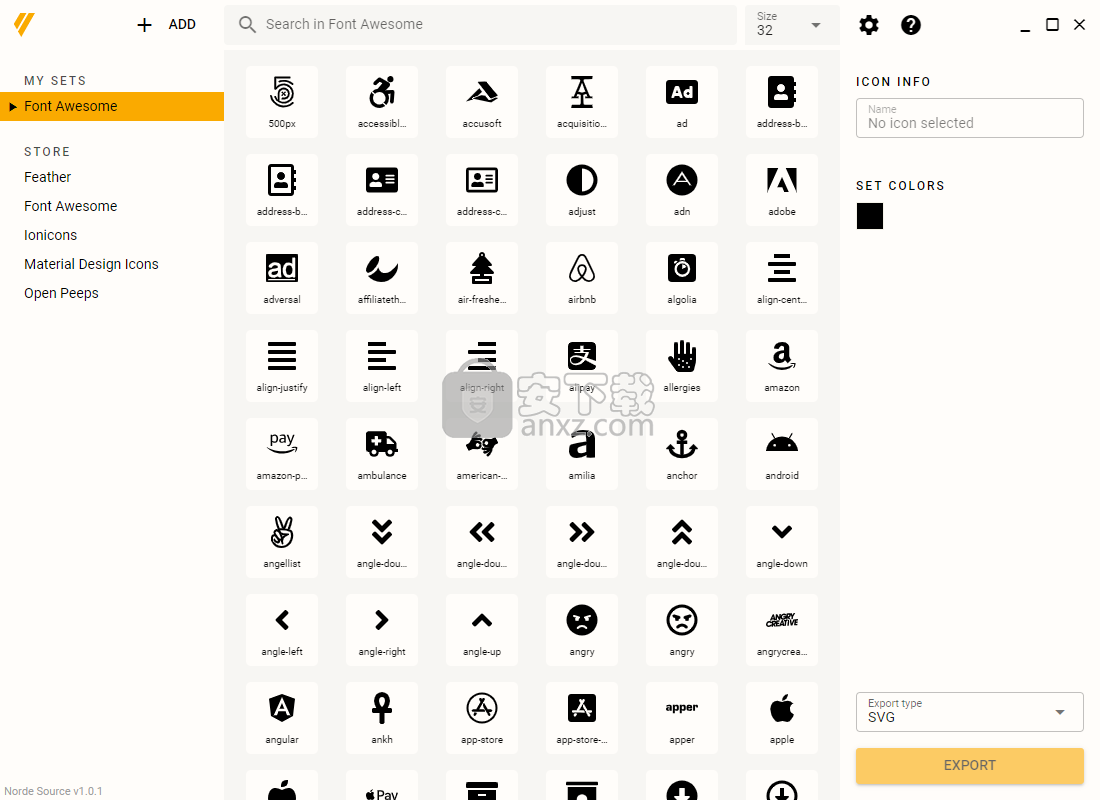Pick the ankh icon

[x=382, y=718]
